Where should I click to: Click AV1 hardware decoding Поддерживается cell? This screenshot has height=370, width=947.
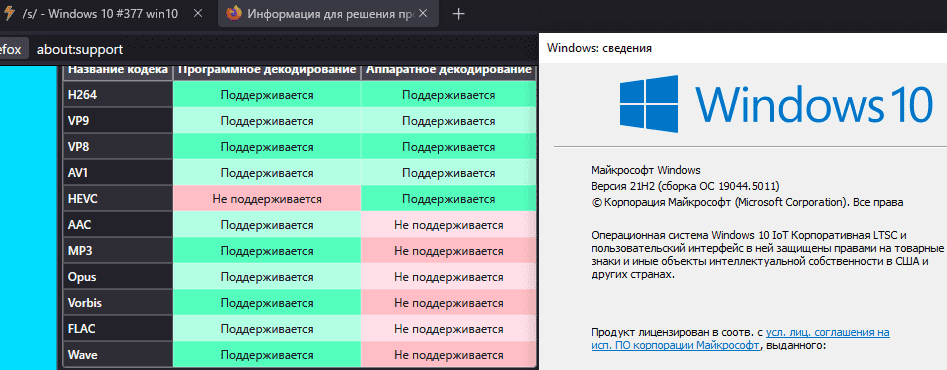[449, 173]
